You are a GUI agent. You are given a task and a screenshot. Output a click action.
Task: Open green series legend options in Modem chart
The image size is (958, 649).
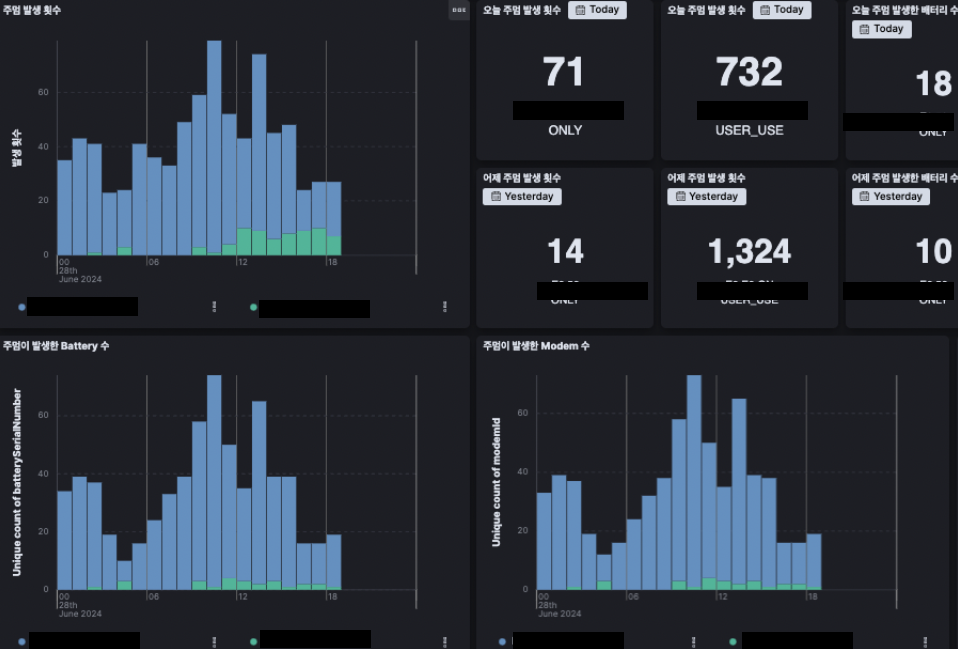click(x=926, y=641)
